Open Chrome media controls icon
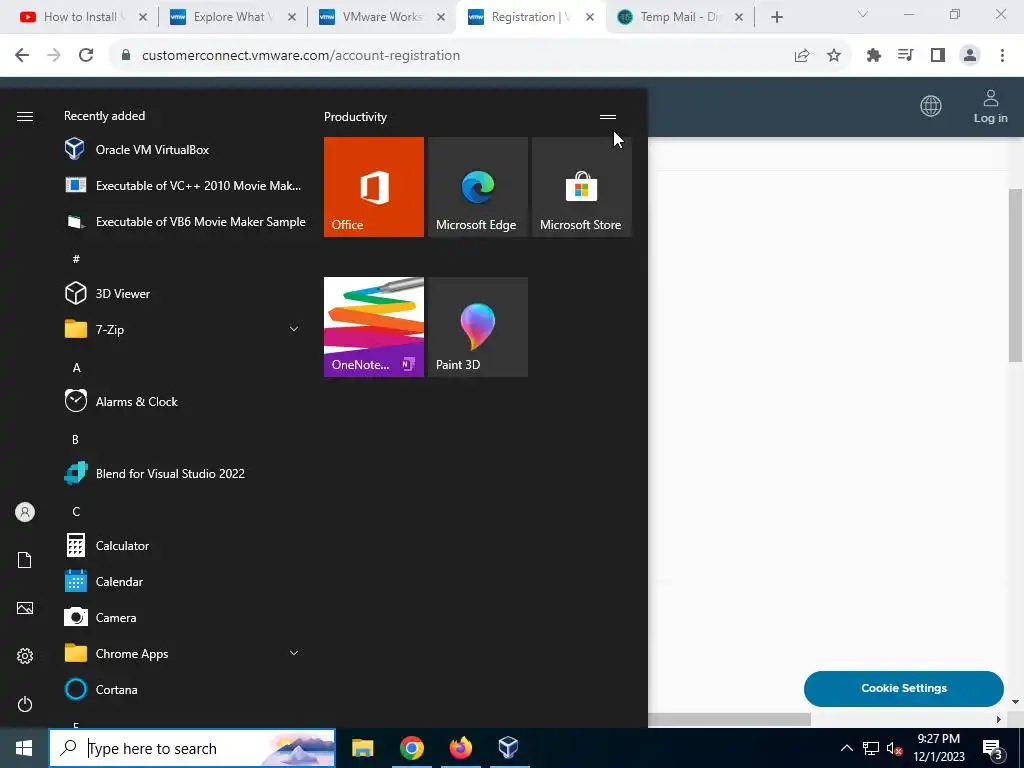Image resolution: width=1024 pixels, height=768 pixels. pos(906,56)
